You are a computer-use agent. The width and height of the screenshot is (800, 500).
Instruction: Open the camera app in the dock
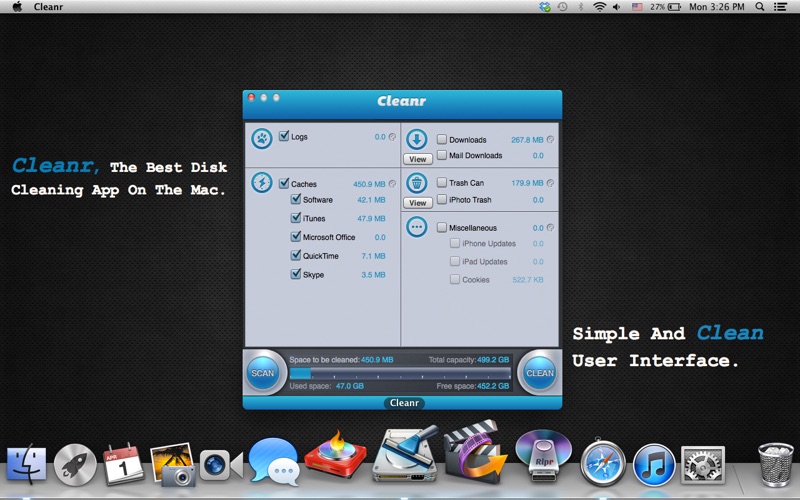[x=221, y=465]
